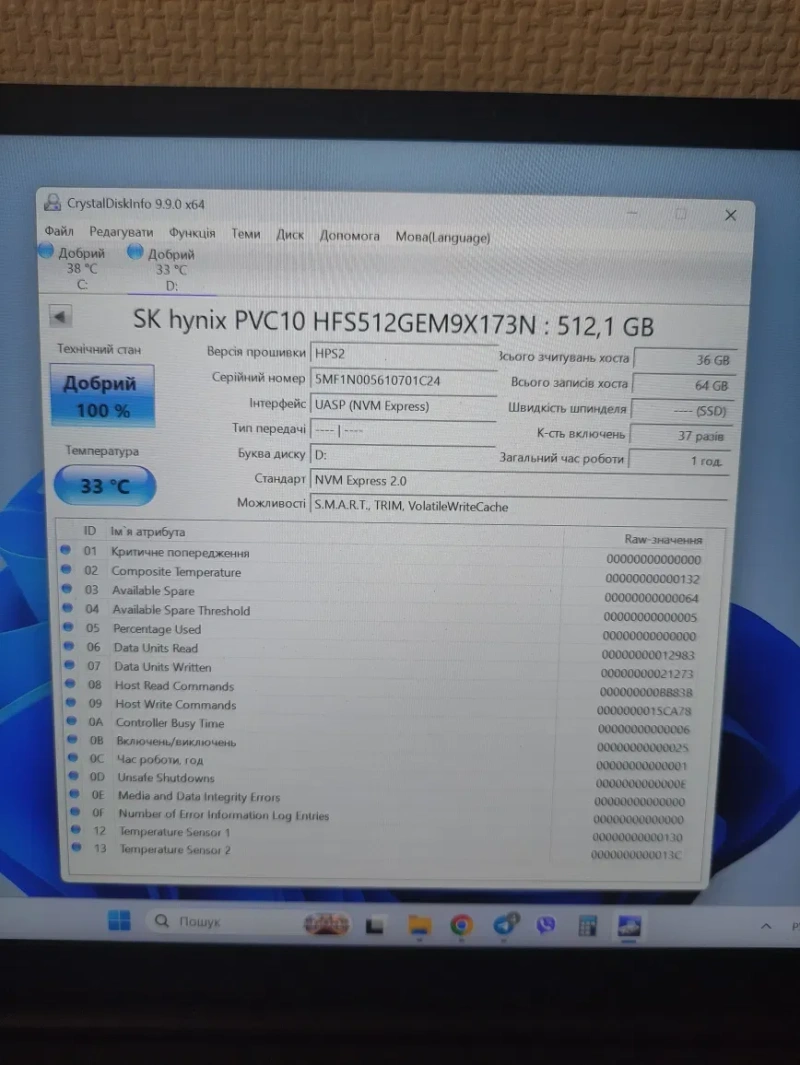Open the Windows Start menu
Viewport: 800px width, 1065px height.
pos(120,920)
